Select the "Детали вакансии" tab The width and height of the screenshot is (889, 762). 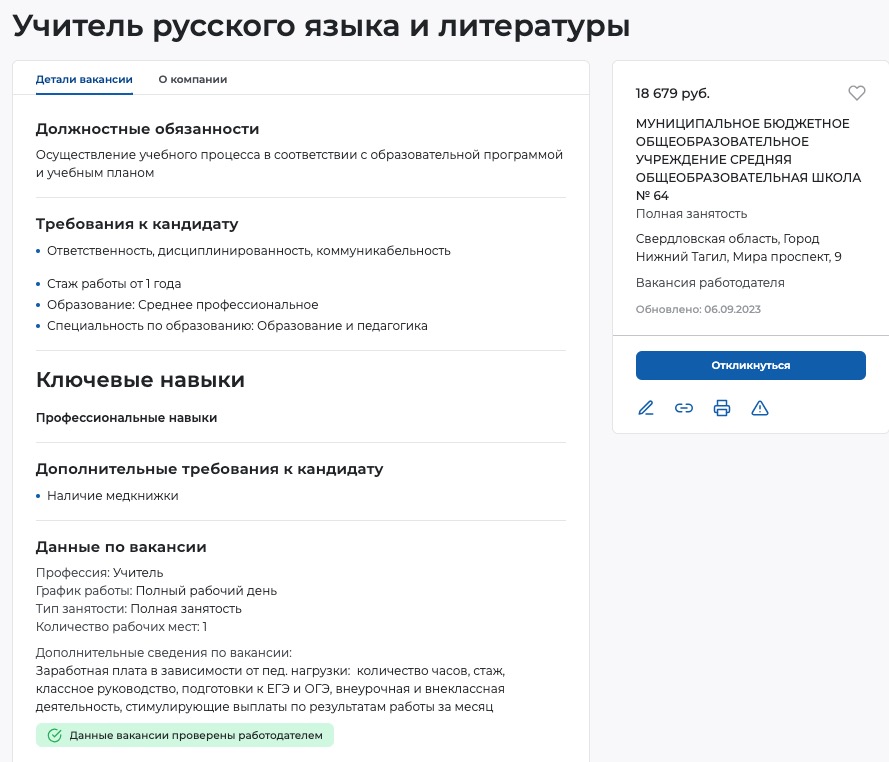click(84, 79)
